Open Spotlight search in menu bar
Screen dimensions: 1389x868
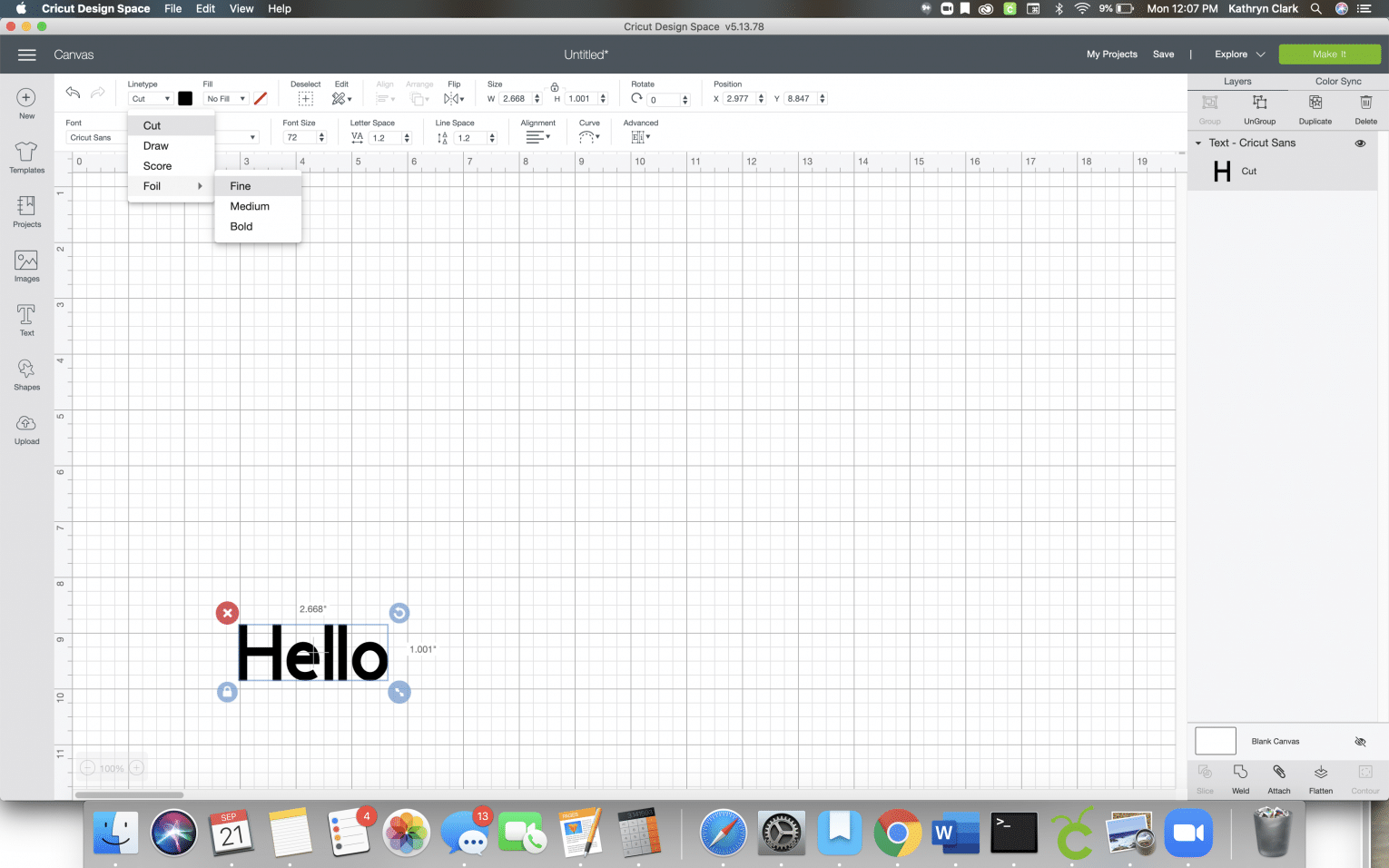1315,8
